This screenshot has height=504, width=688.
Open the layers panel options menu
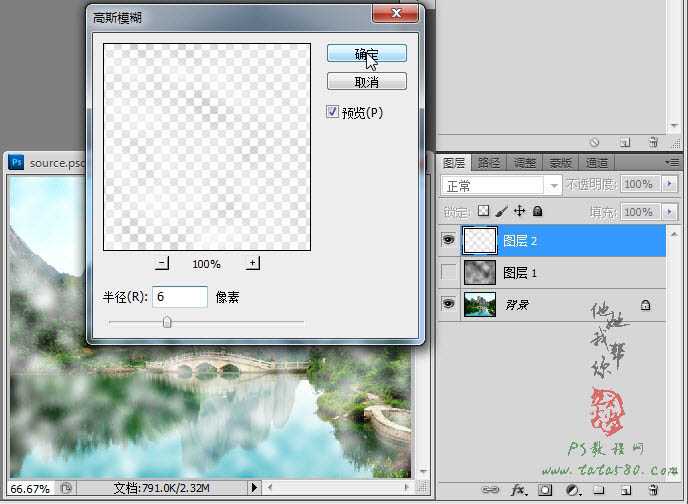[x=672, y=163]
